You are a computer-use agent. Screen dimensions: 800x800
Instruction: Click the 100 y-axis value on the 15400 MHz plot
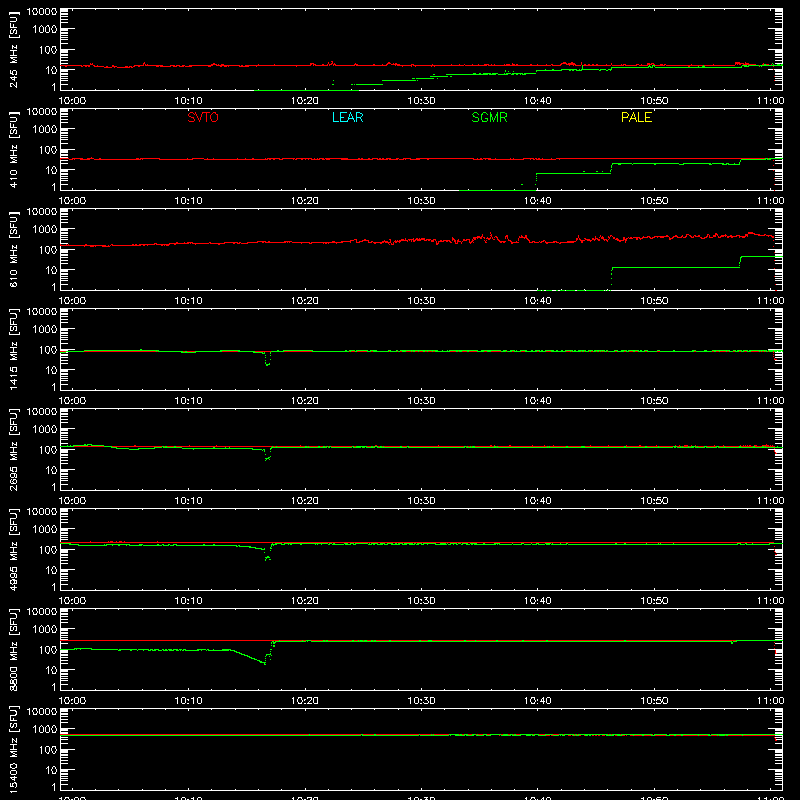pos(47,750)
